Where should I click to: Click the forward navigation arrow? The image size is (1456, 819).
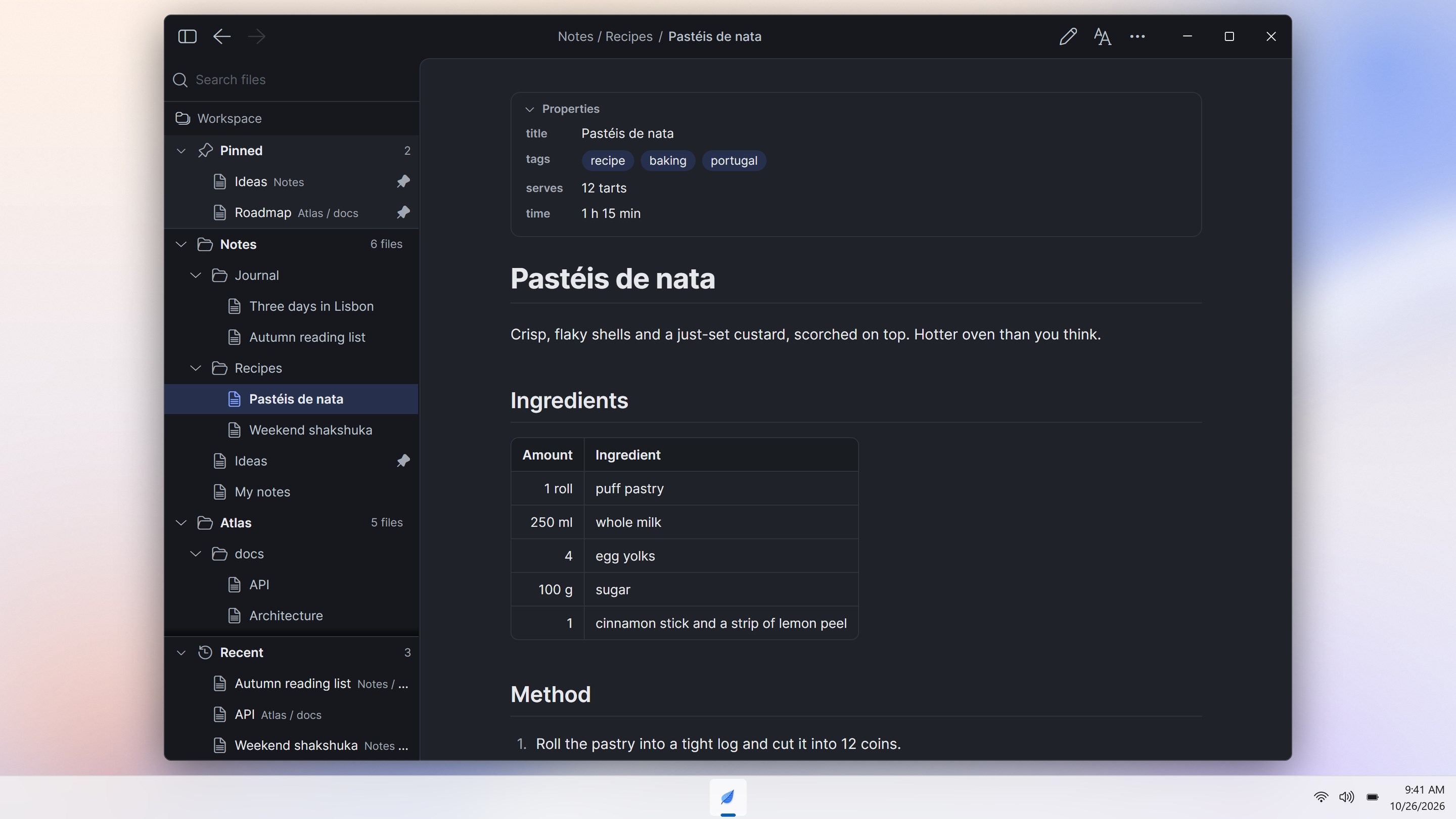[x=257, y=37]
